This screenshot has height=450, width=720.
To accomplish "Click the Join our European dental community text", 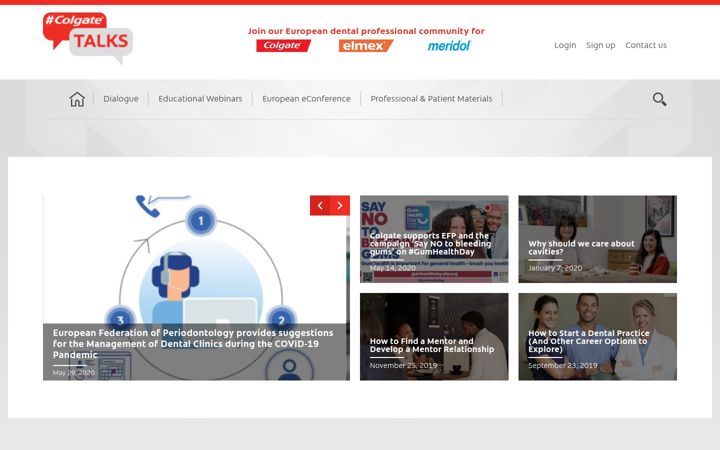I will tap(366, 31).
